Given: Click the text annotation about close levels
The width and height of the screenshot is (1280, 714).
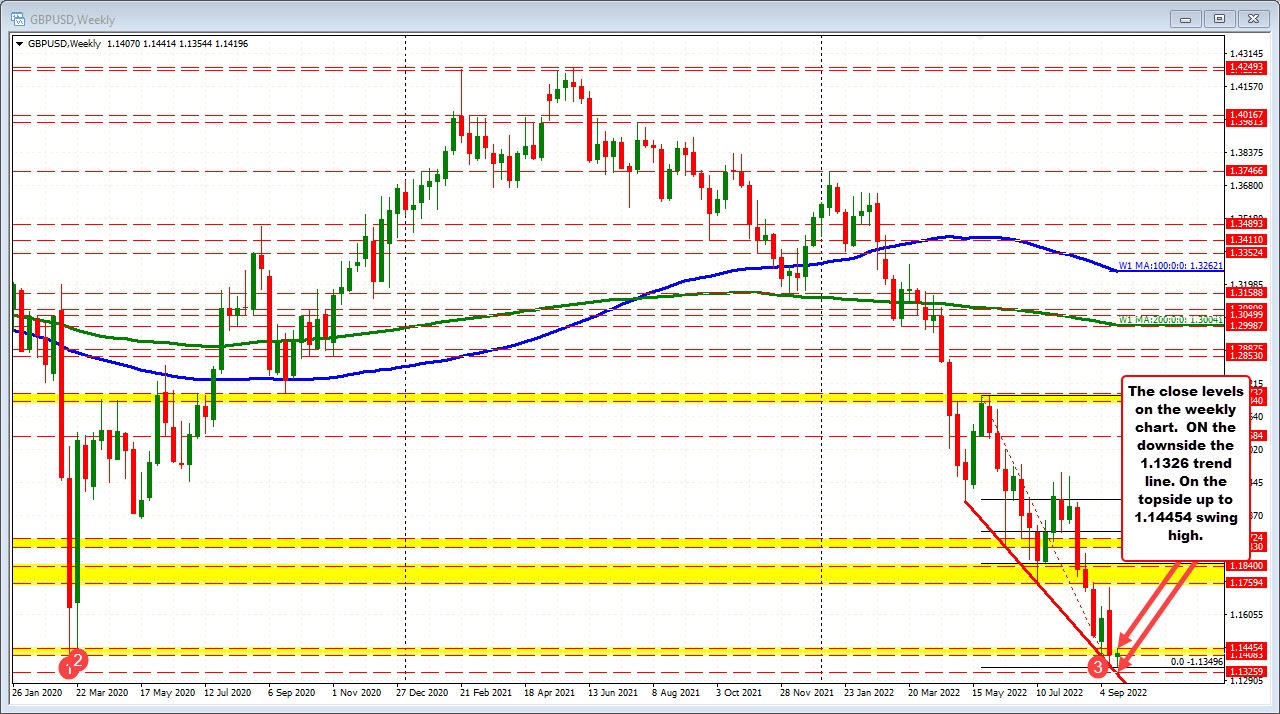Looking at the screenshot, I should coord(1184,463).
